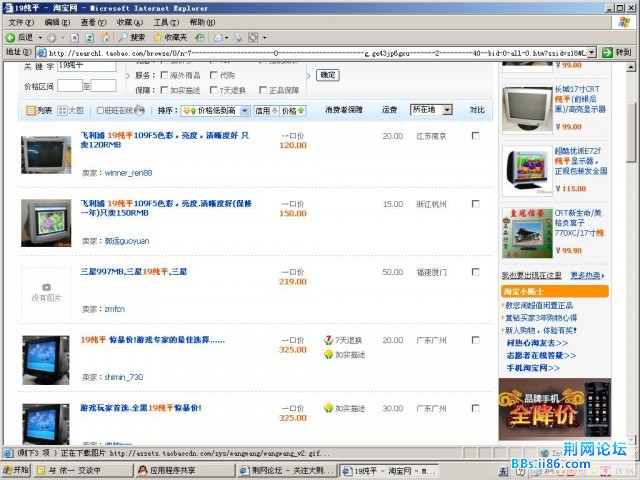
Task: Open the 开始 Start button
Action: click(x=16, y=470)
